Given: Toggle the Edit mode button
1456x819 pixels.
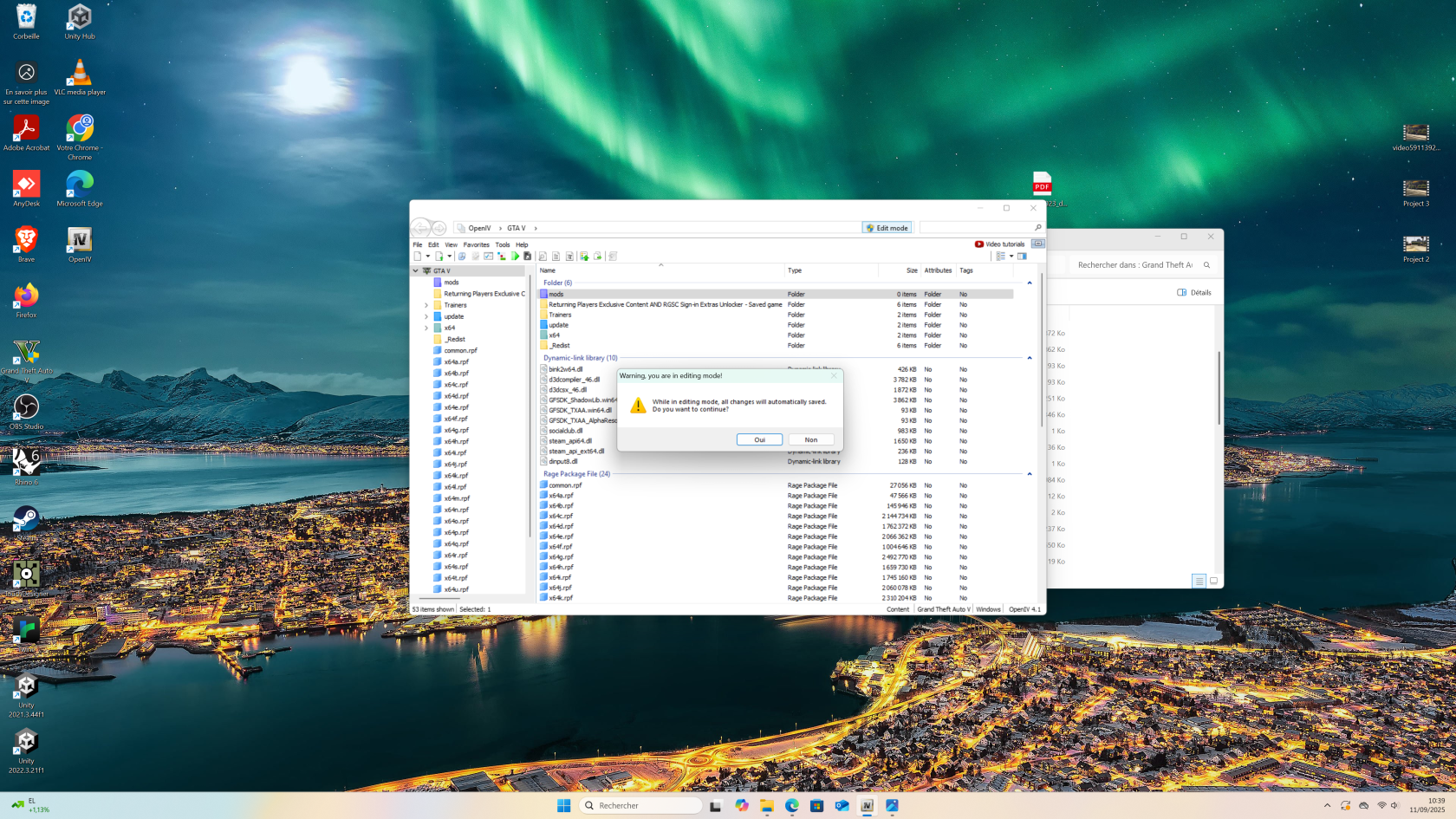Looking at the screenshot, I should click(x=887, y=228).
